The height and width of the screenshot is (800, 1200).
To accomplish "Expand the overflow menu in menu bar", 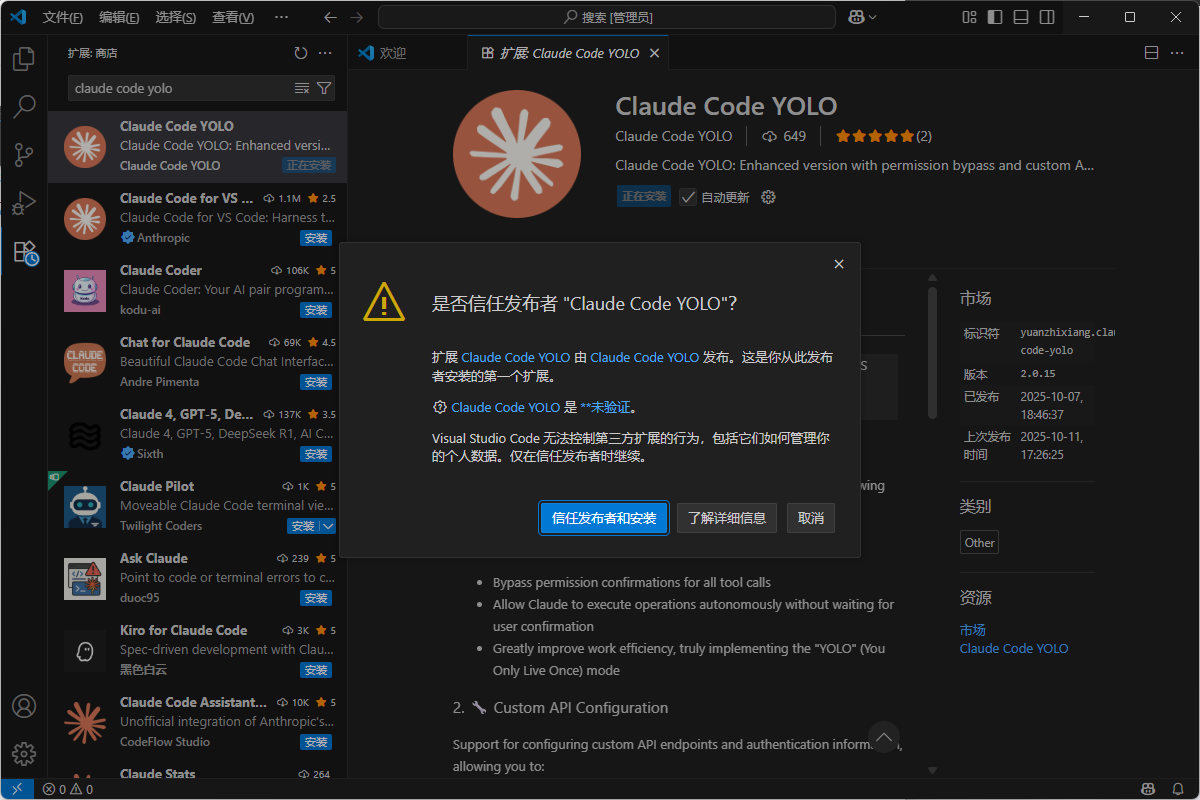I will pos(281,17).
